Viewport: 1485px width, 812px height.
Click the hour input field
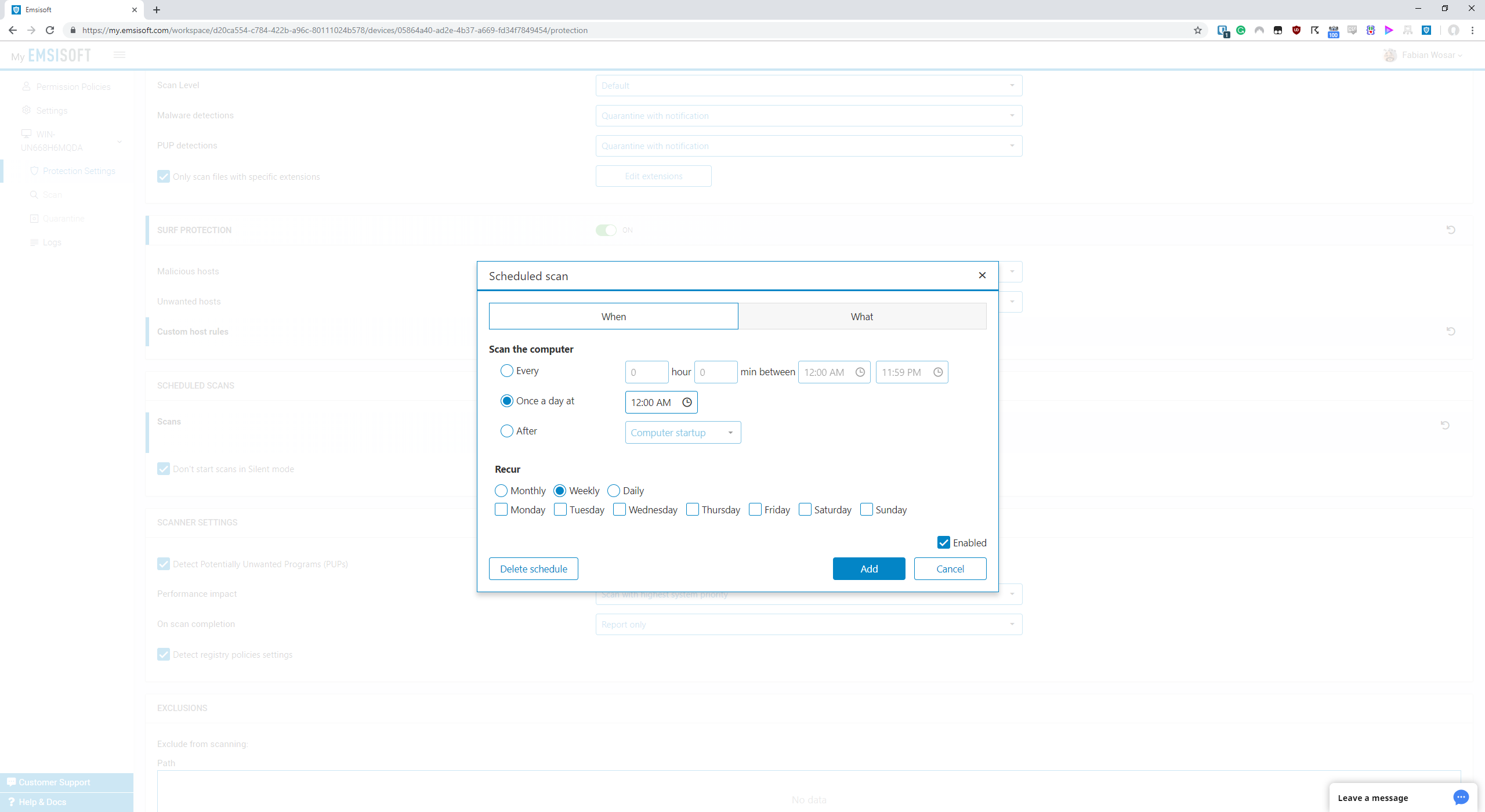pyautogui.click(x=646, y=372)
